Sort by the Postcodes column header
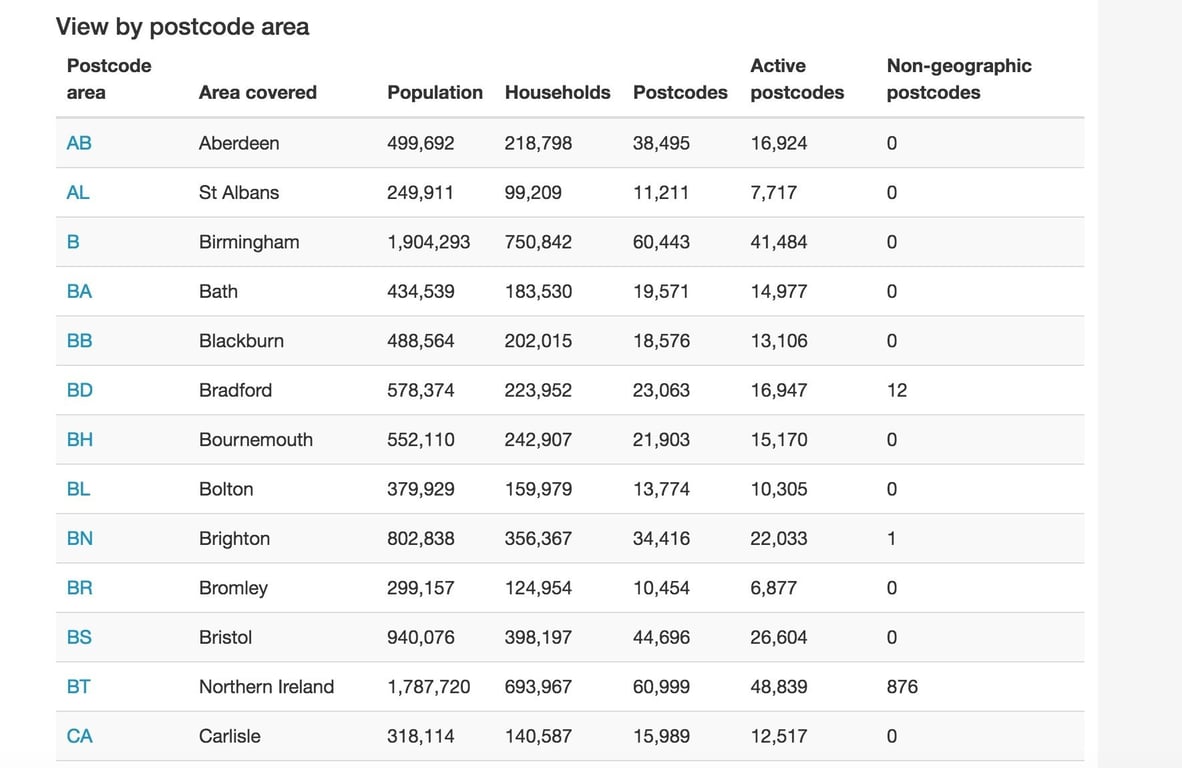1182x768 pixels. click(x=680, y=92)
